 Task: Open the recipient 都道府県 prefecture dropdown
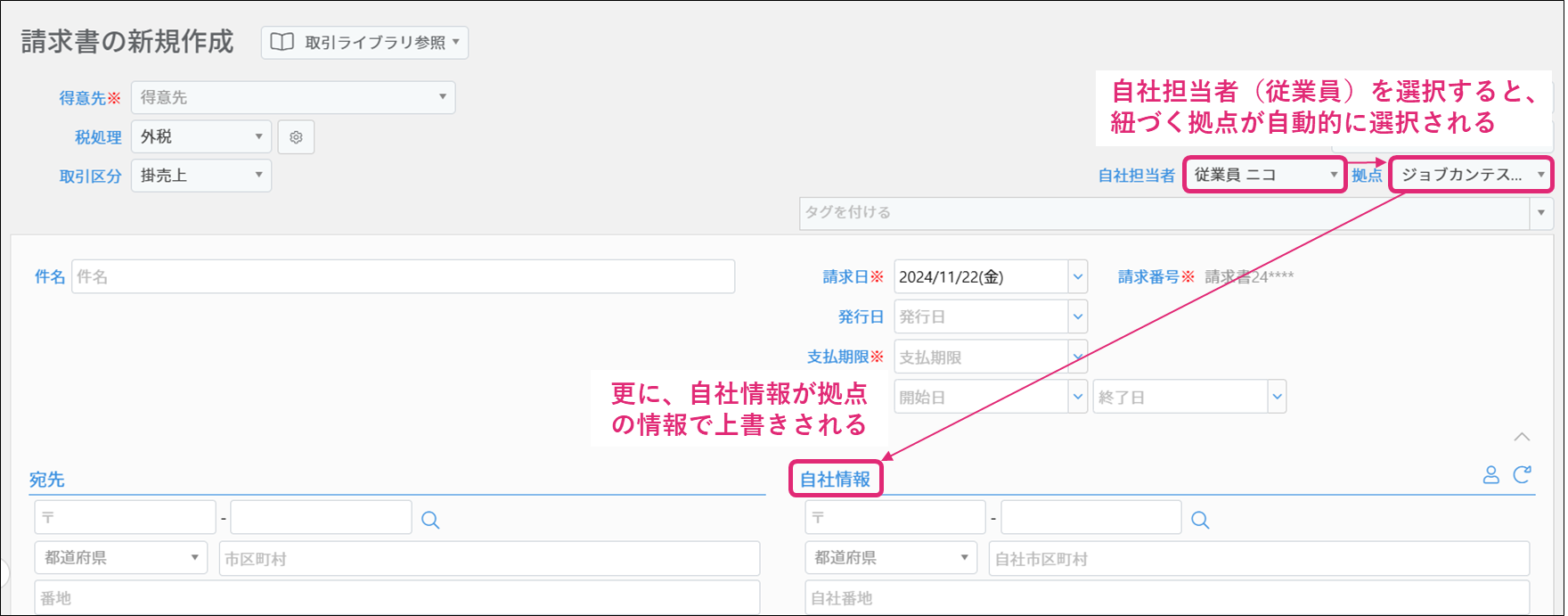121,558
